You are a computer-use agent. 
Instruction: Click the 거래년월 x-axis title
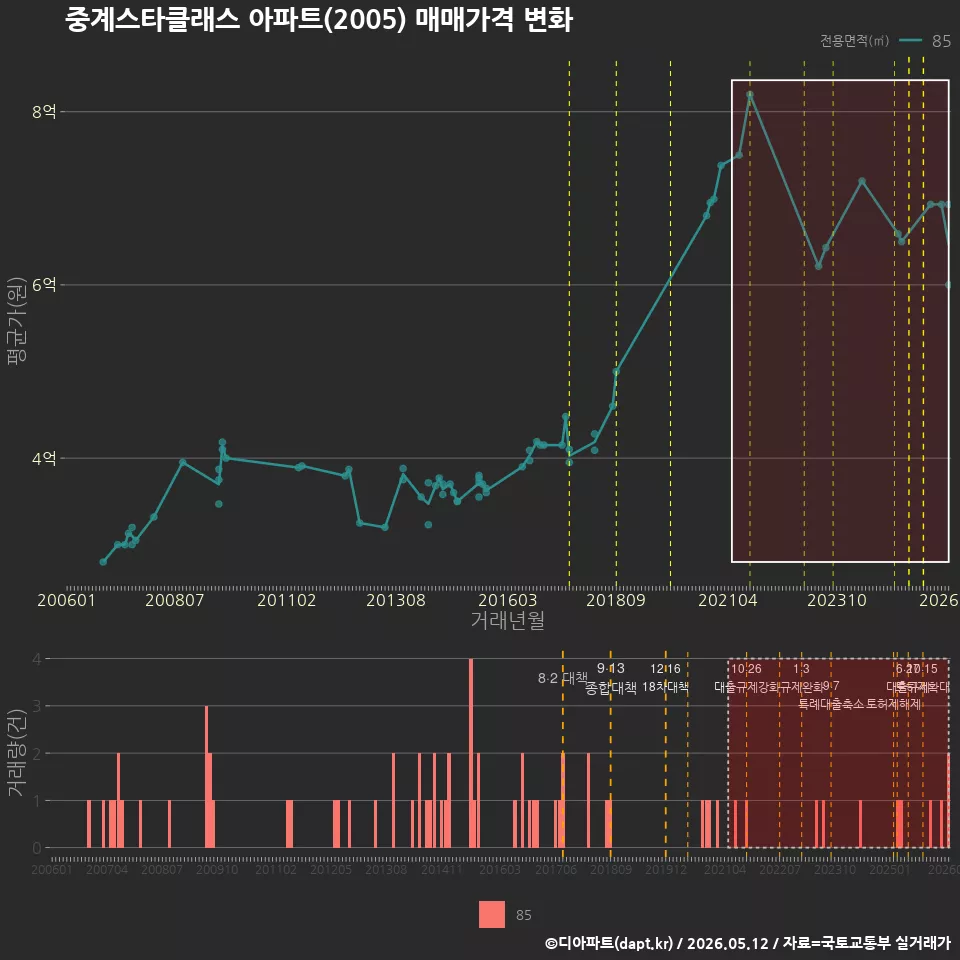(508, 620)
